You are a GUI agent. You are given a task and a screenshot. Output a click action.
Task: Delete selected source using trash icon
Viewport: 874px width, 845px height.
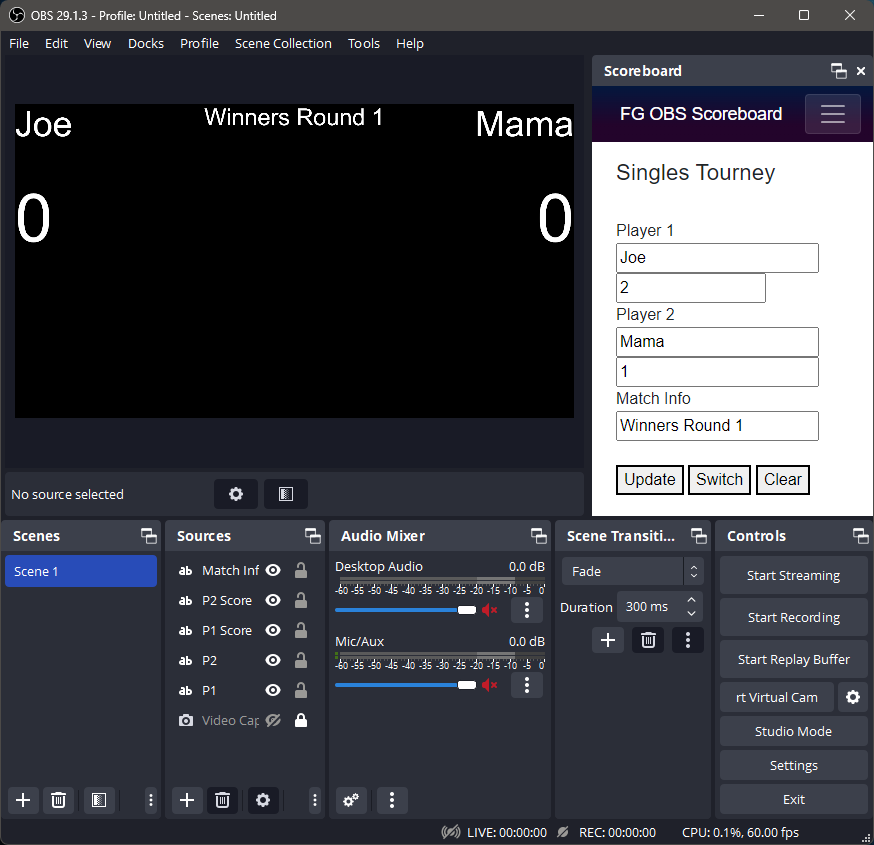pyautogui.click(x=222, y=800)
